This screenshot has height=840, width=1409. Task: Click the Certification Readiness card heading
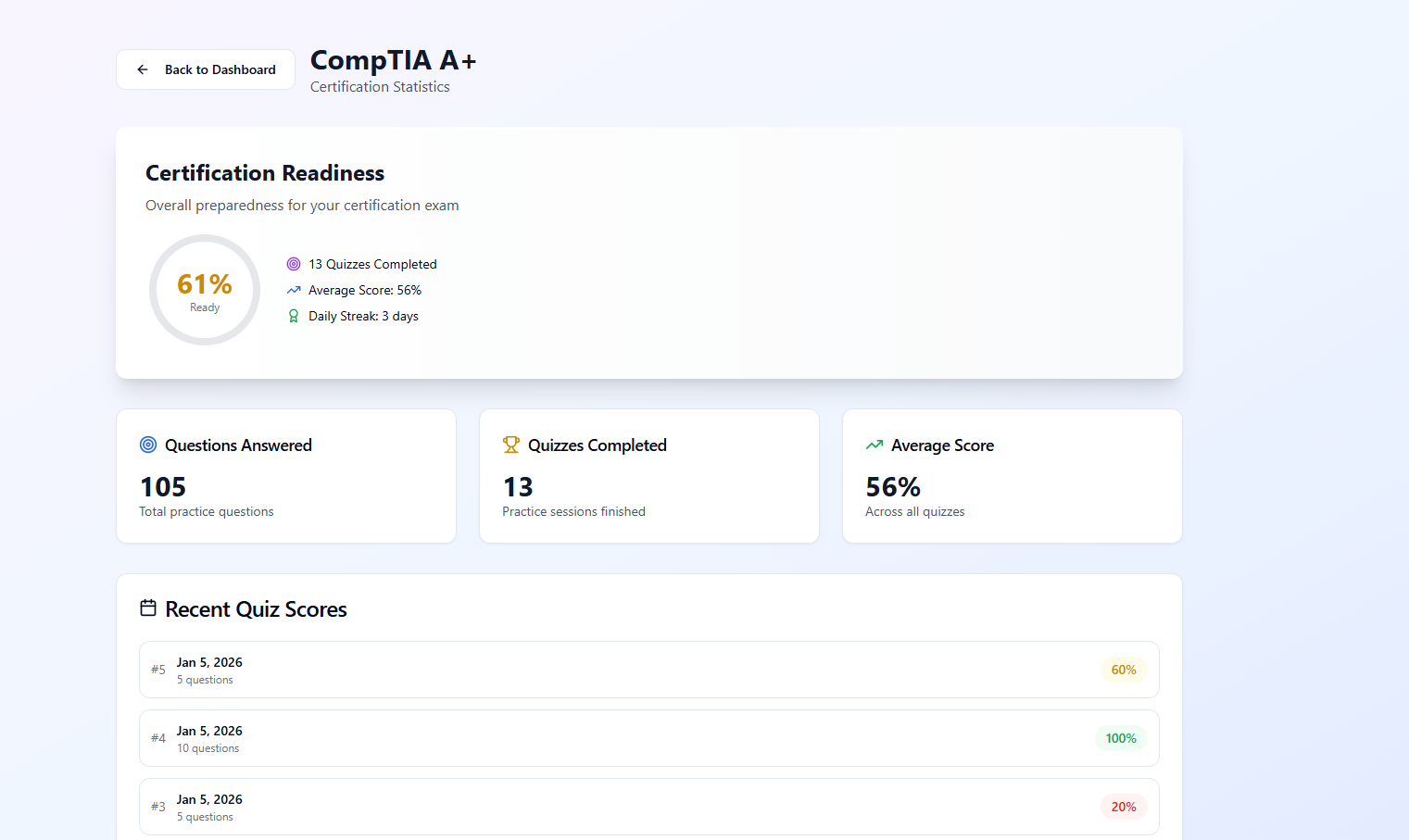click(264, 173)
